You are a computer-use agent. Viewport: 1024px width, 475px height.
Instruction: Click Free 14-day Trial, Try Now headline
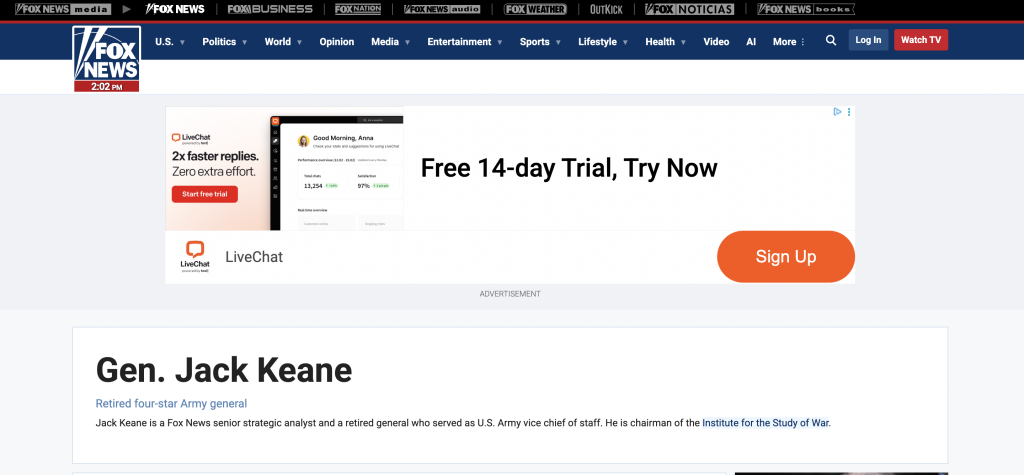569,168
